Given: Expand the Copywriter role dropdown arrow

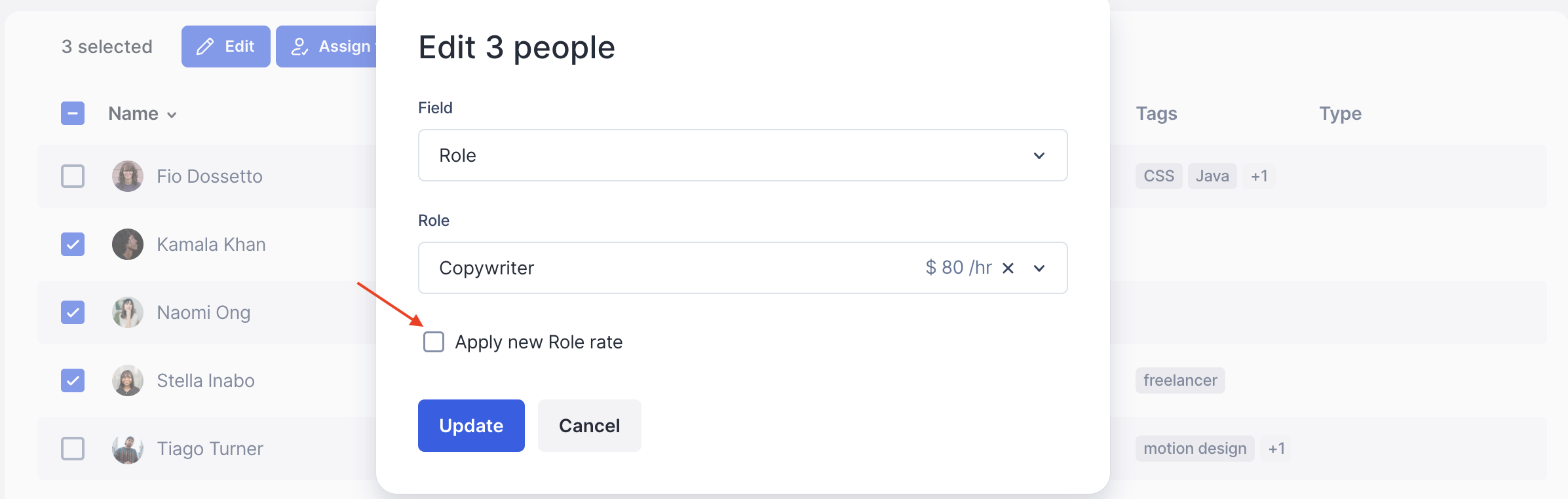Looking at the screenshot, I should point(1039,268).
